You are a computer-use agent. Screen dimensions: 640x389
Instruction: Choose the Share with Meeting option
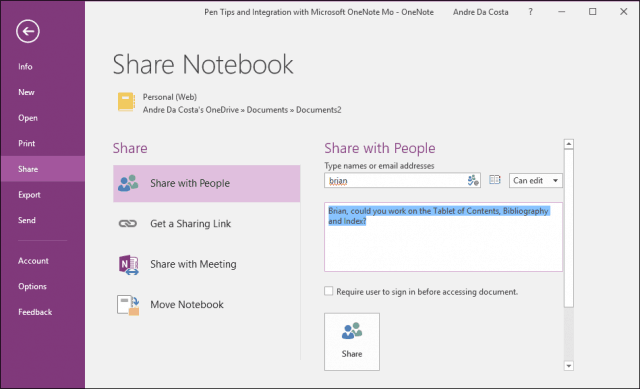[x=207, y=264]
